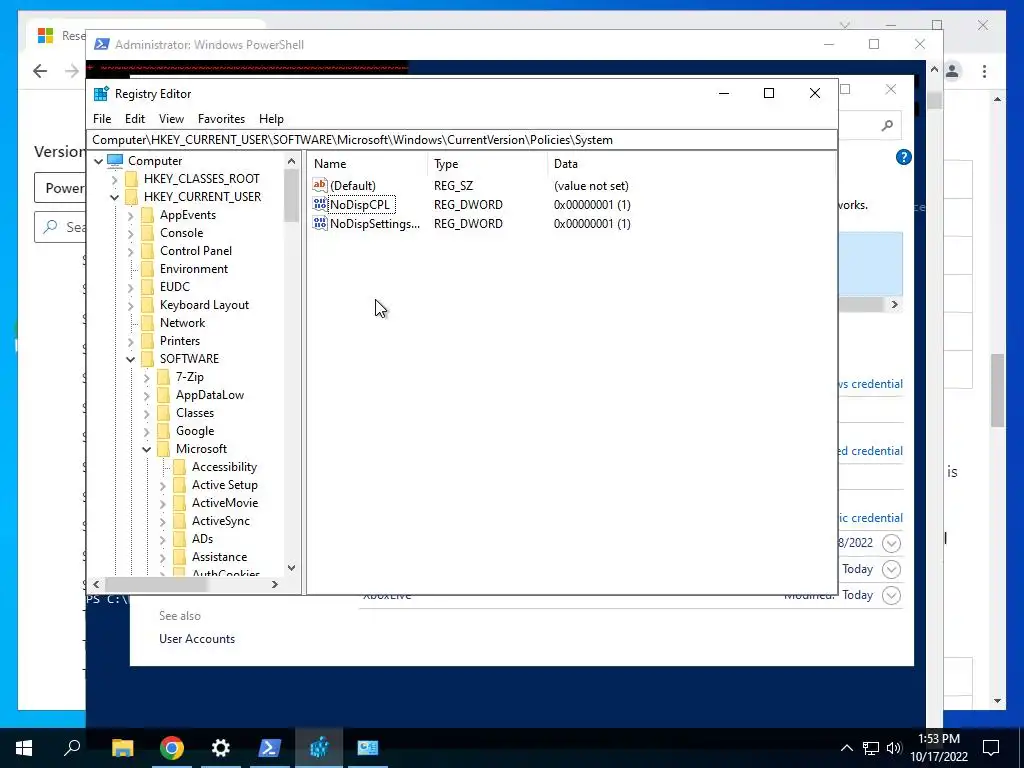The height and width of the screenshot is (768, 1024).
Task: Show hidden system tray icons
Action: click(846, 748)
